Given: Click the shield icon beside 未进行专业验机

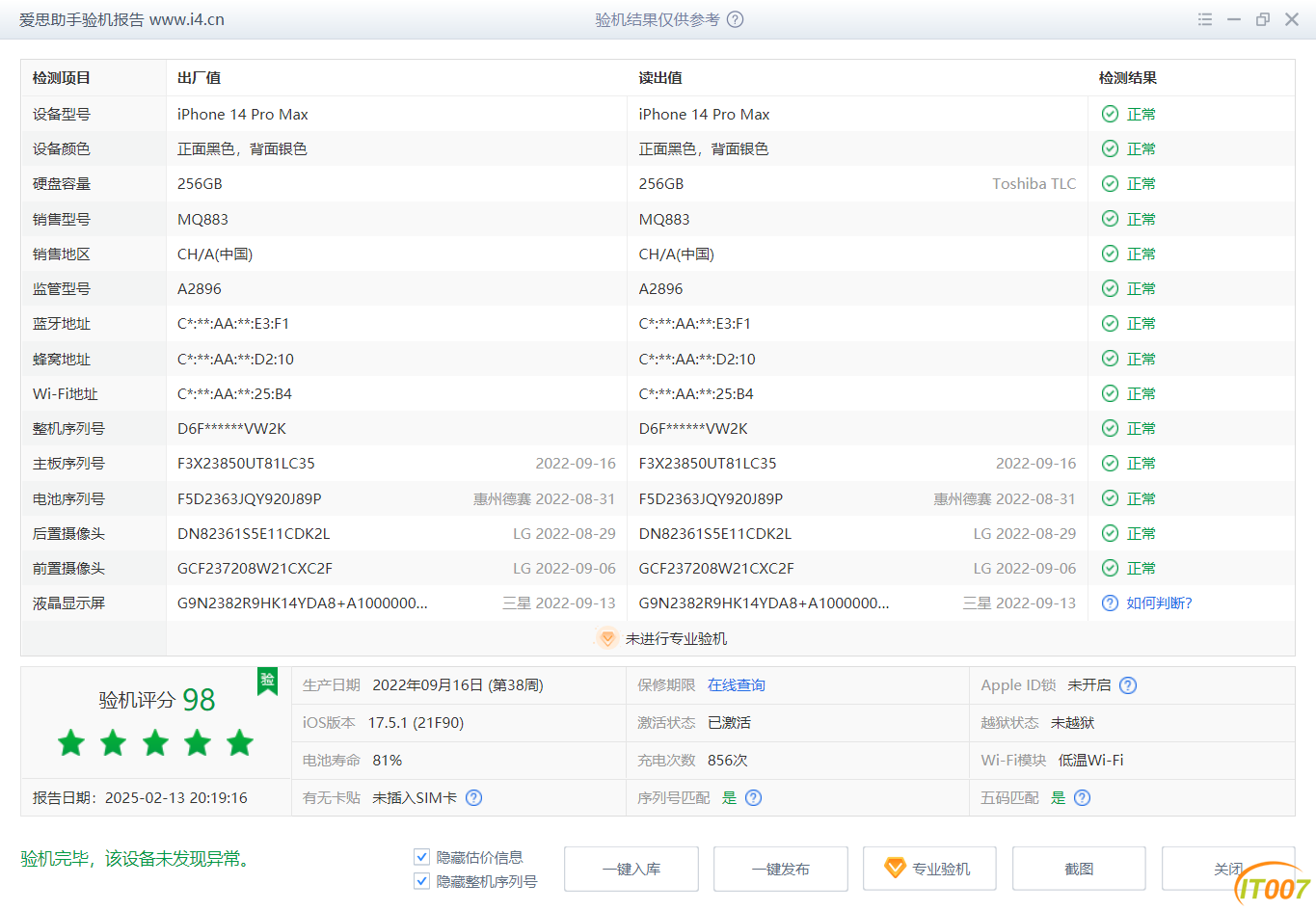Looking at the screenshot, I should click(x=606, y=638).
